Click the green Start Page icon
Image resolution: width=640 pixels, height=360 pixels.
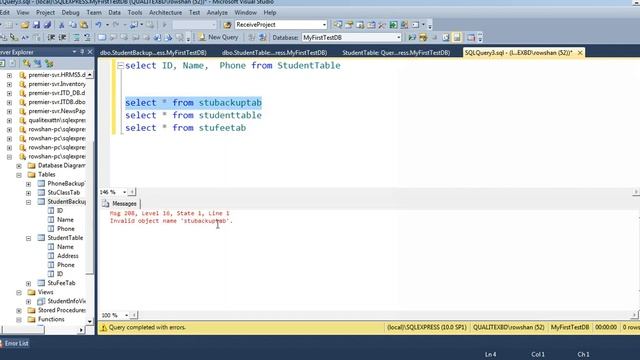click(x=393, y=25)
